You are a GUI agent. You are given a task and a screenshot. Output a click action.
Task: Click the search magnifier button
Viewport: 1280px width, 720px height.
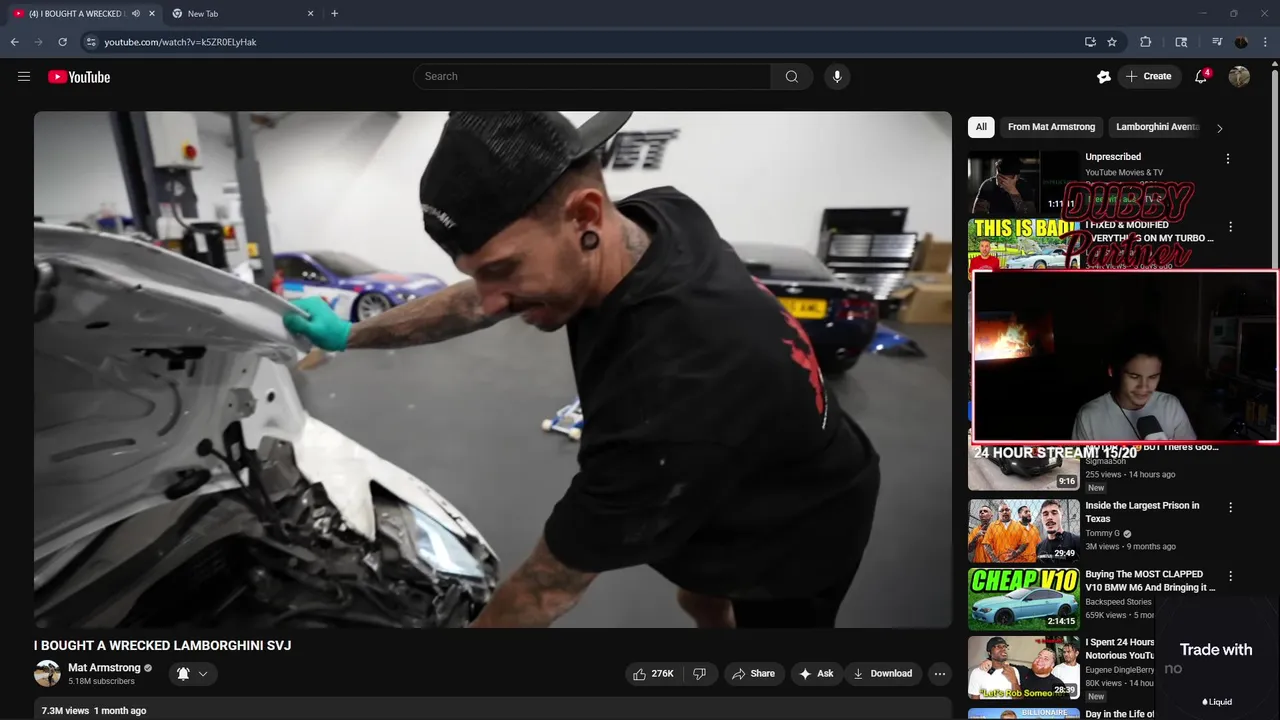coord(792,76)
